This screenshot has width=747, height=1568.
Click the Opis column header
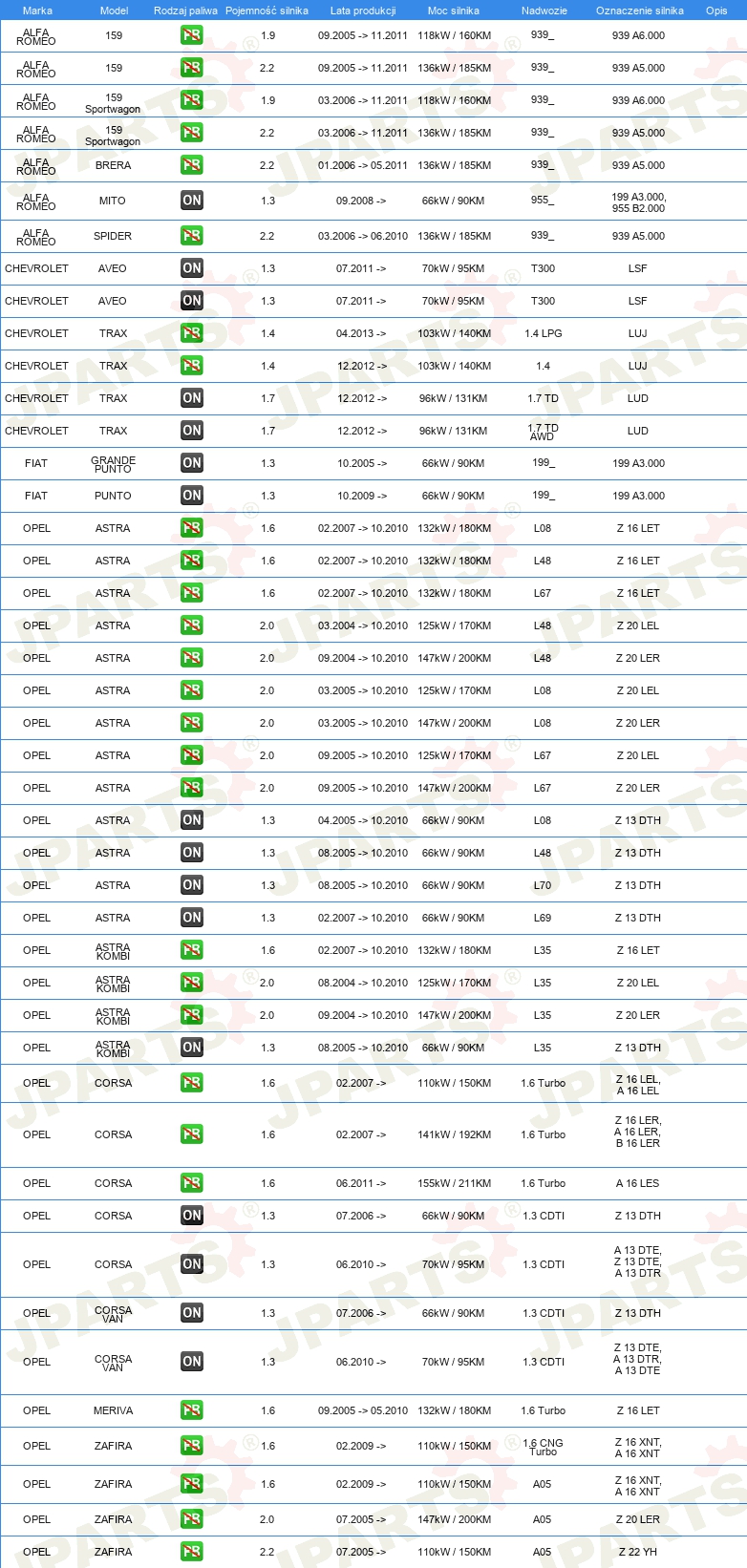716,11
